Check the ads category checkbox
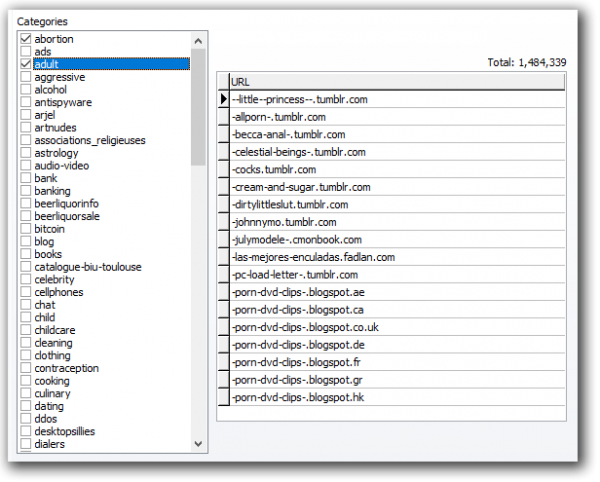600x482 pixels. point(26,51)
